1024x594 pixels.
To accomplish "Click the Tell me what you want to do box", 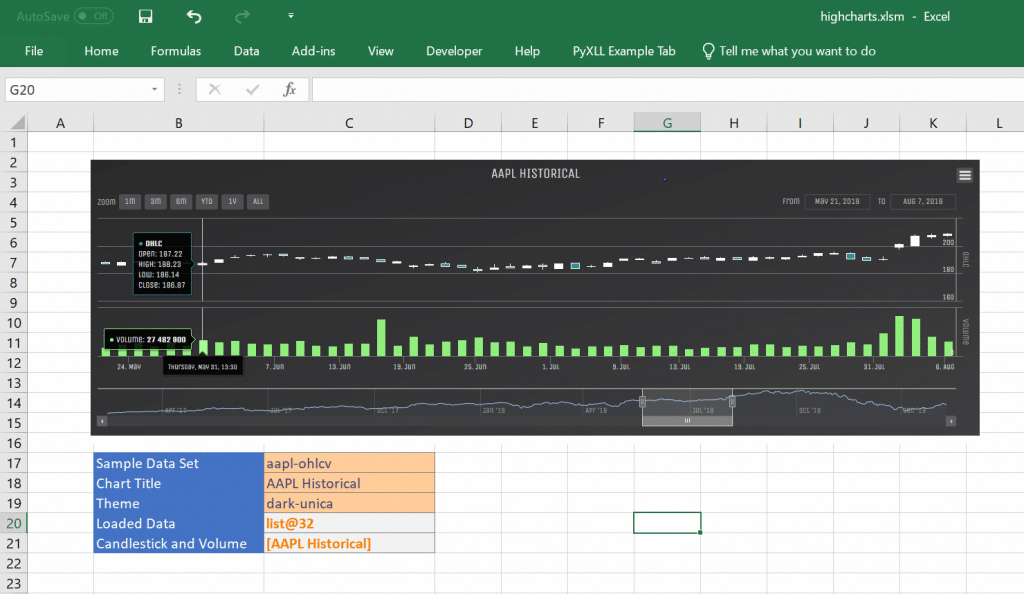I will click(797, 51).
